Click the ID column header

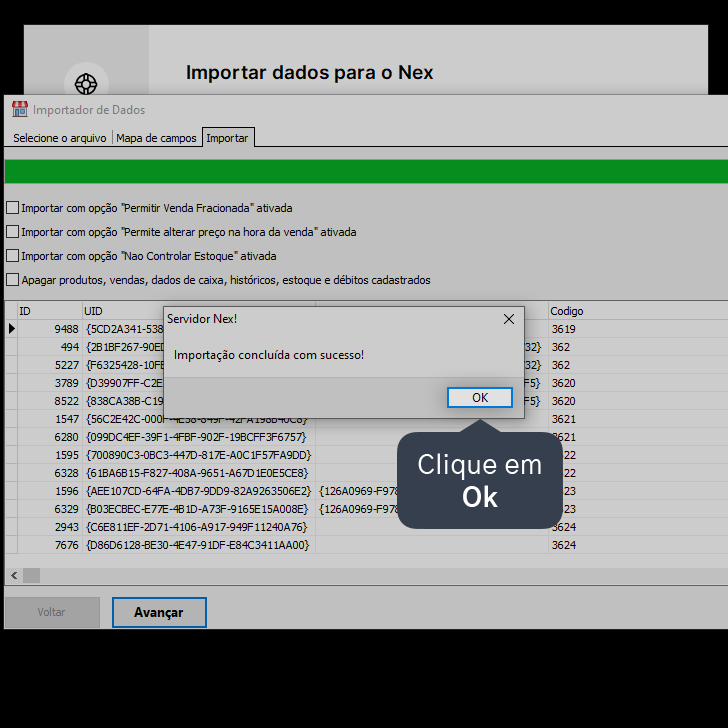pyautogui.click(x=50, y=311)
